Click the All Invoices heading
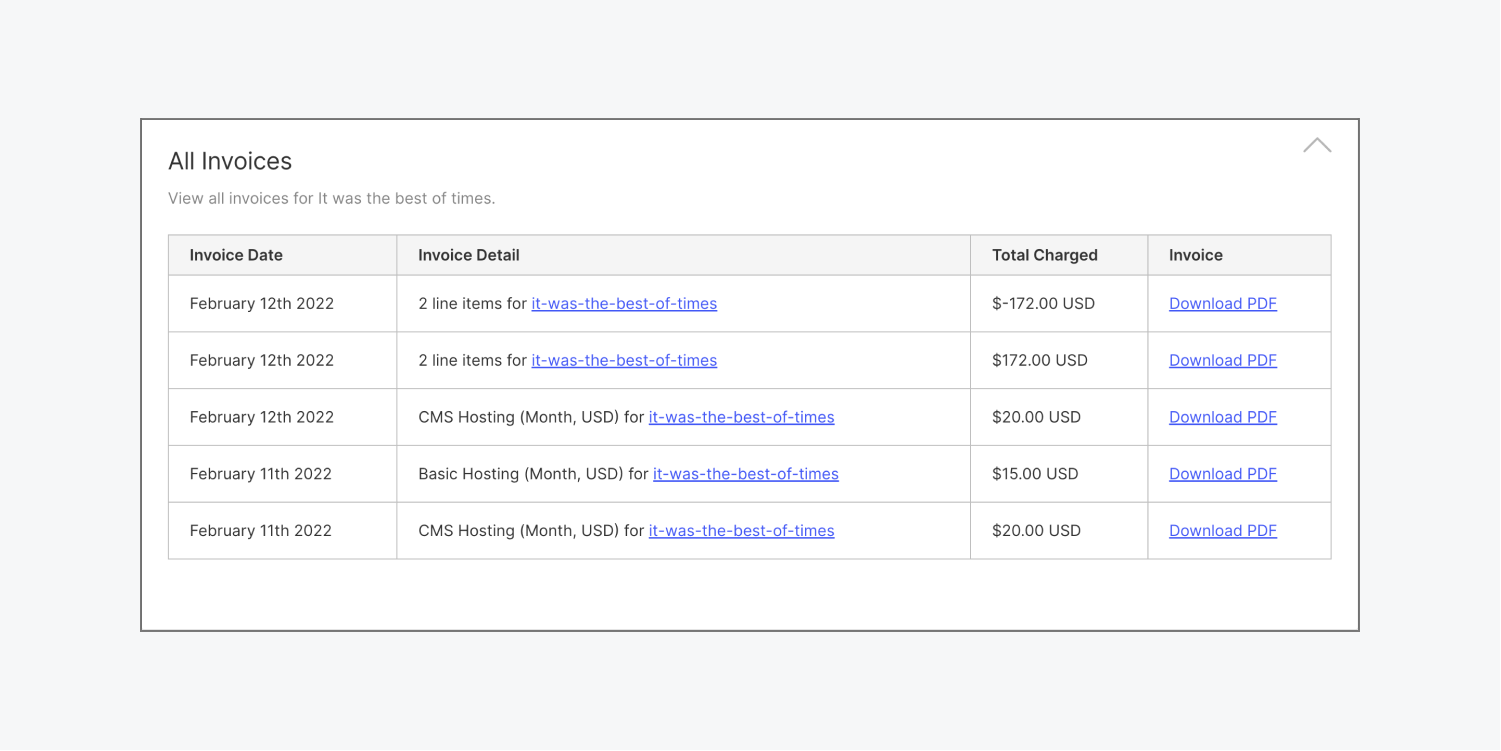The width and height of the screenshot is (1501, 751). (x=229, y=161)
